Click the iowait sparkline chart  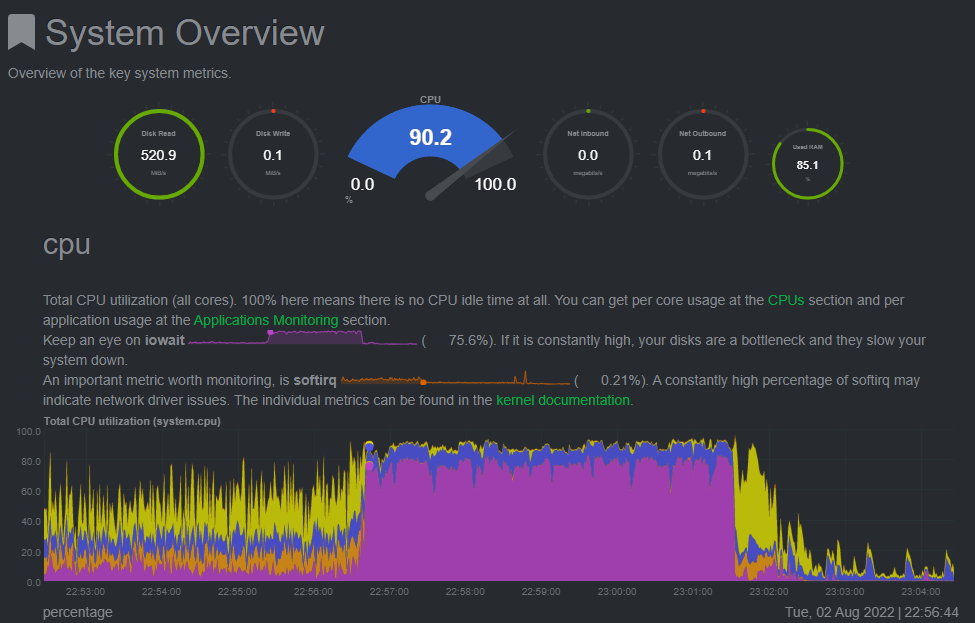303,338
